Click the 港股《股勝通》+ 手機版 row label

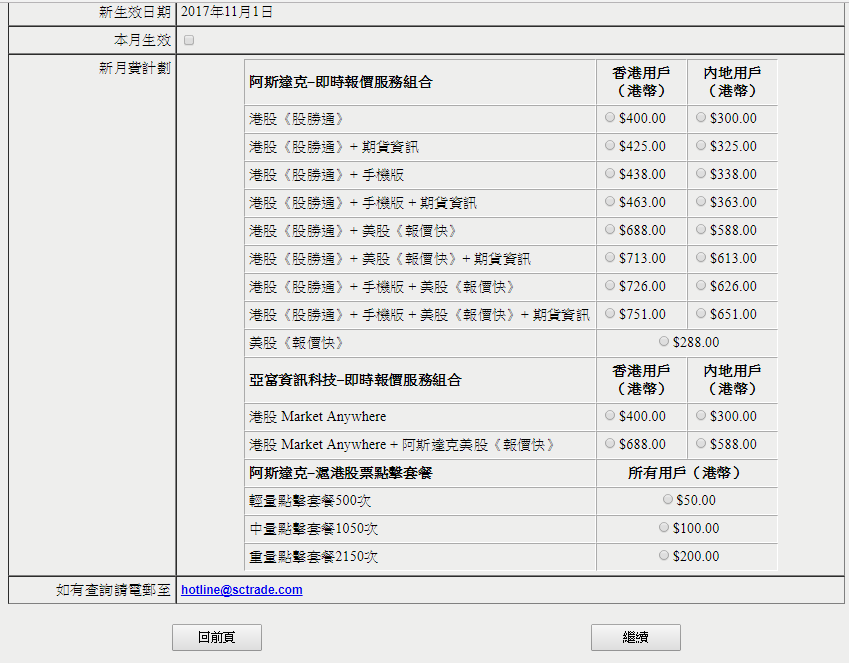click(x=326, y=175)
